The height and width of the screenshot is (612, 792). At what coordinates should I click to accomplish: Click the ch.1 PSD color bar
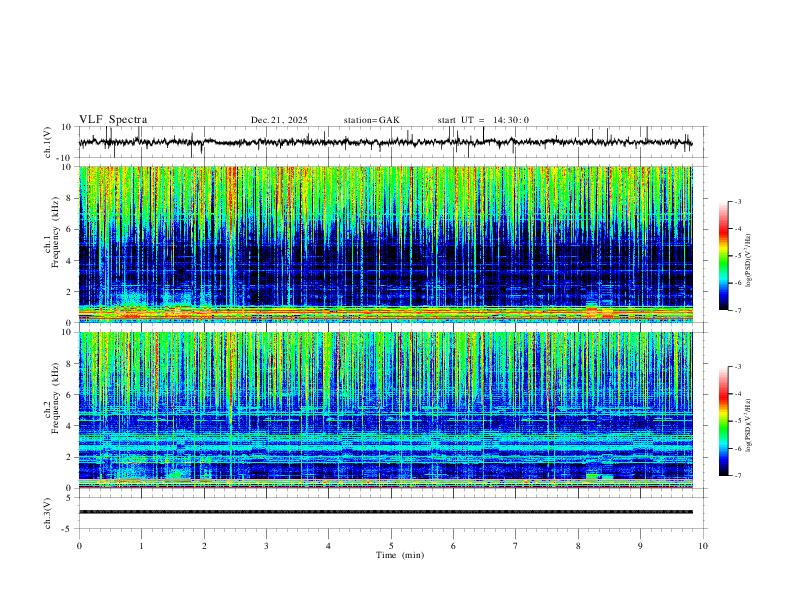pyautogui.click(x=724, y=256)
